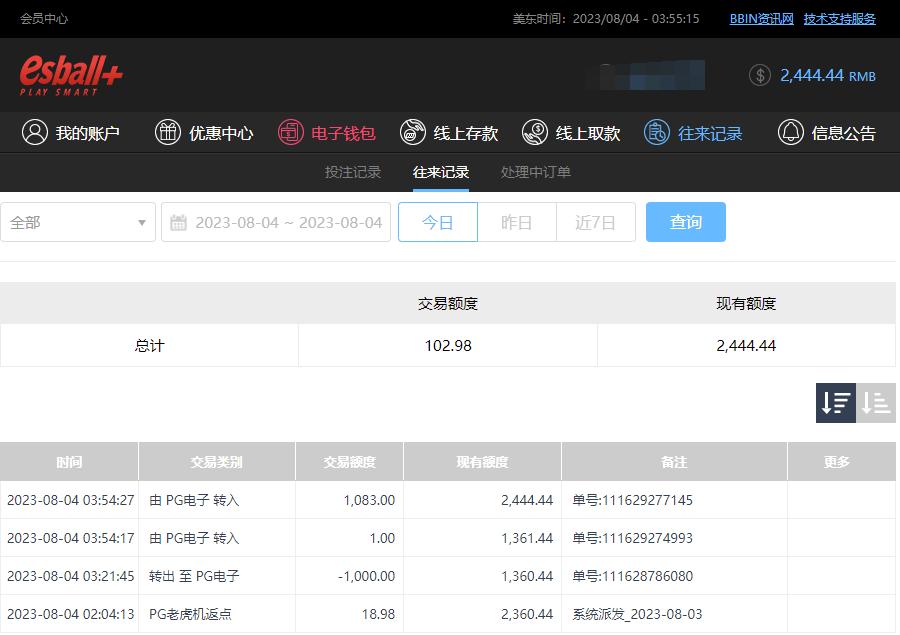Go to 线上取款 page
Image resolution: width=900 pixels, height=635 pixels.
pyautogui.click(x=571, y=133)
